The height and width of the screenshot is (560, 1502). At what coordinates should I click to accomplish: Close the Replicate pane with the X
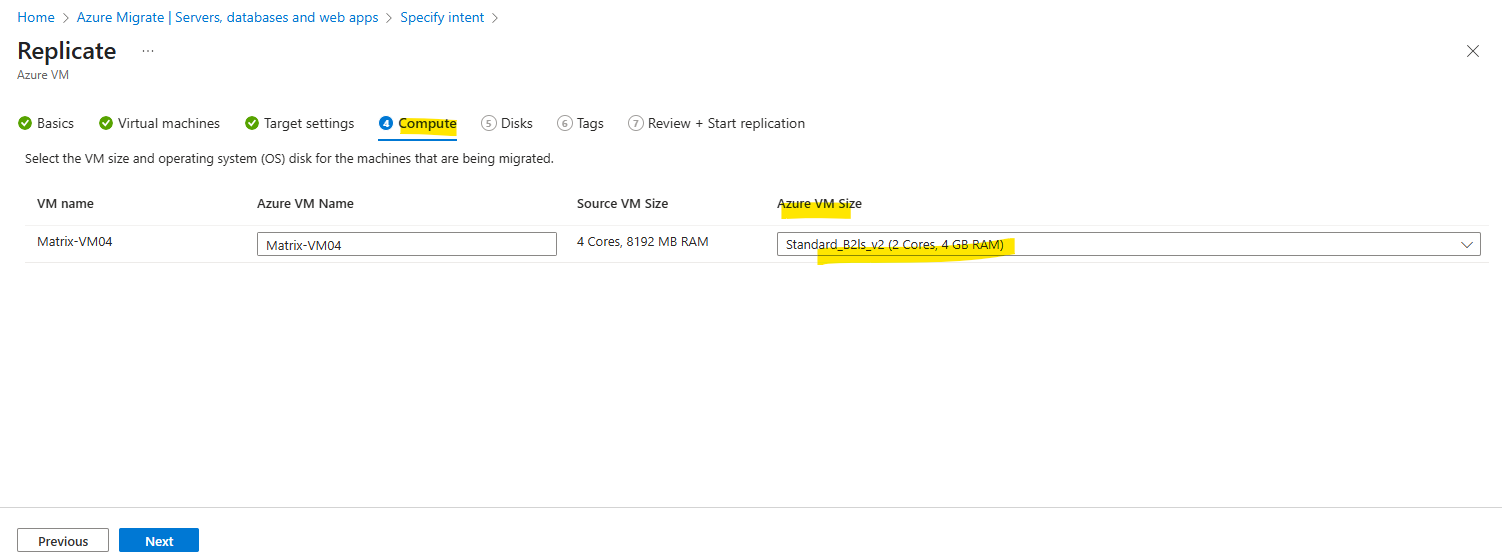1472,51
